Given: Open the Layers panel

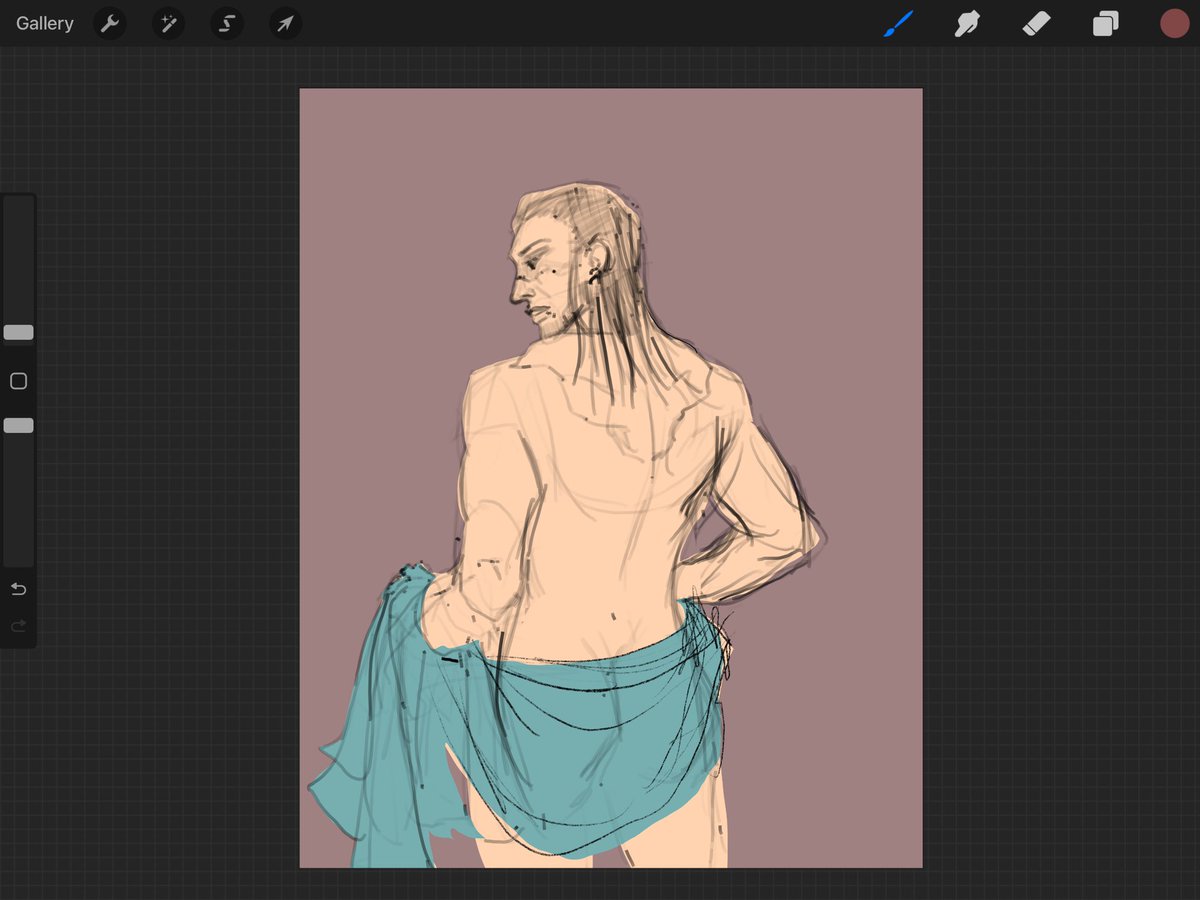Looking at the screenshot, I should pos(1105,23).
